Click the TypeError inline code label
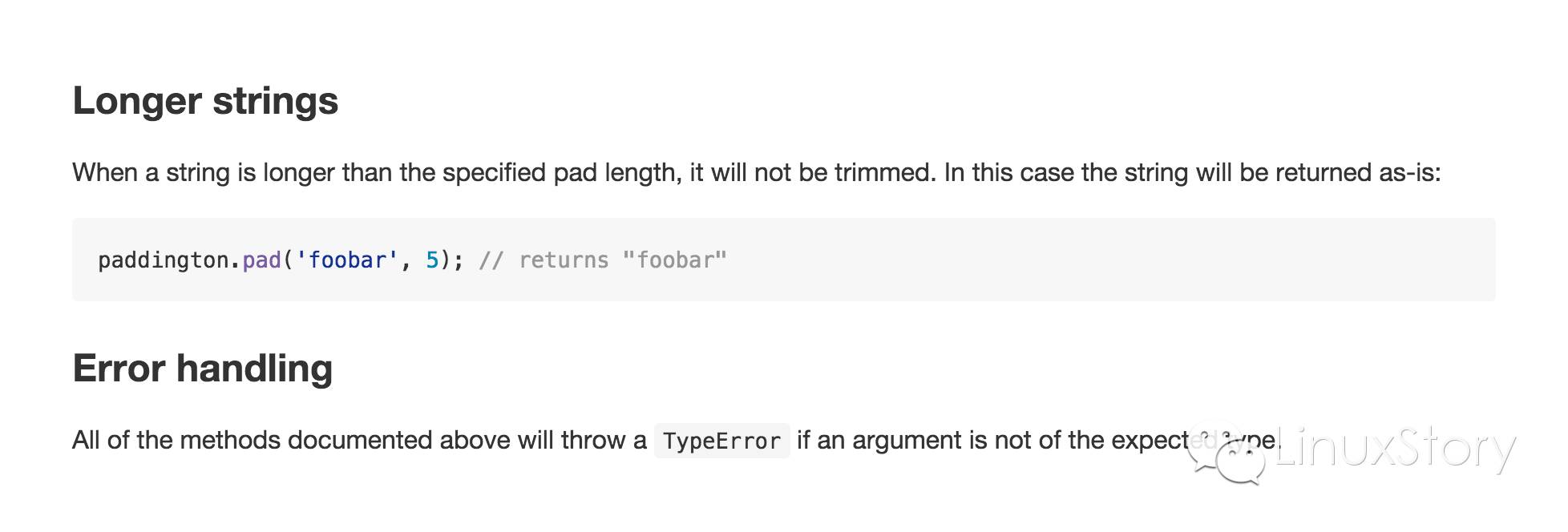This screenshot has height=532, width=1568. click(x=721, y=441)
